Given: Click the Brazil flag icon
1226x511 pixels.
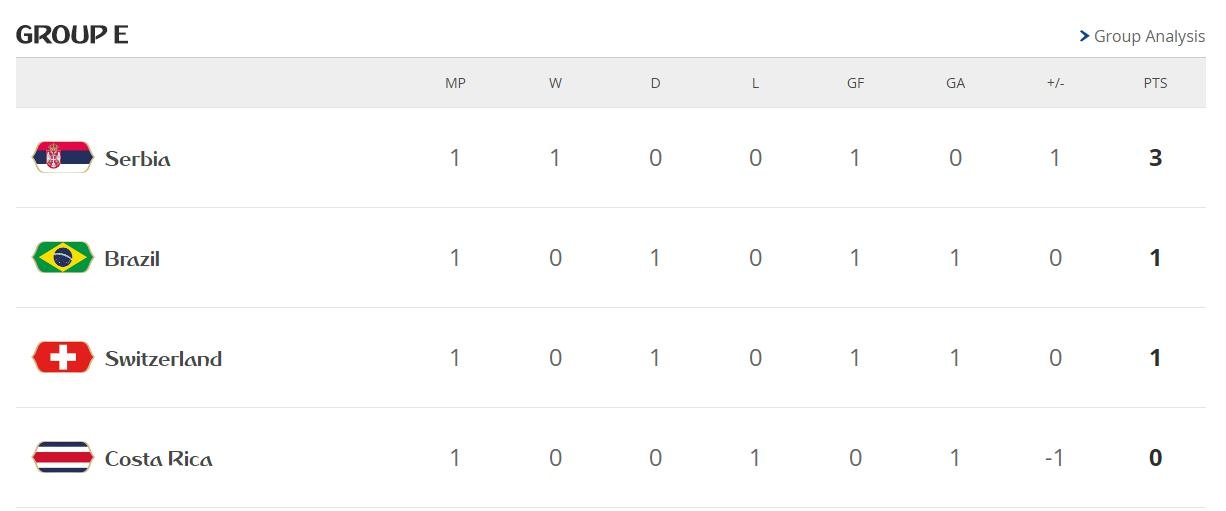Looking at the screenshot, I should (62, 258).
